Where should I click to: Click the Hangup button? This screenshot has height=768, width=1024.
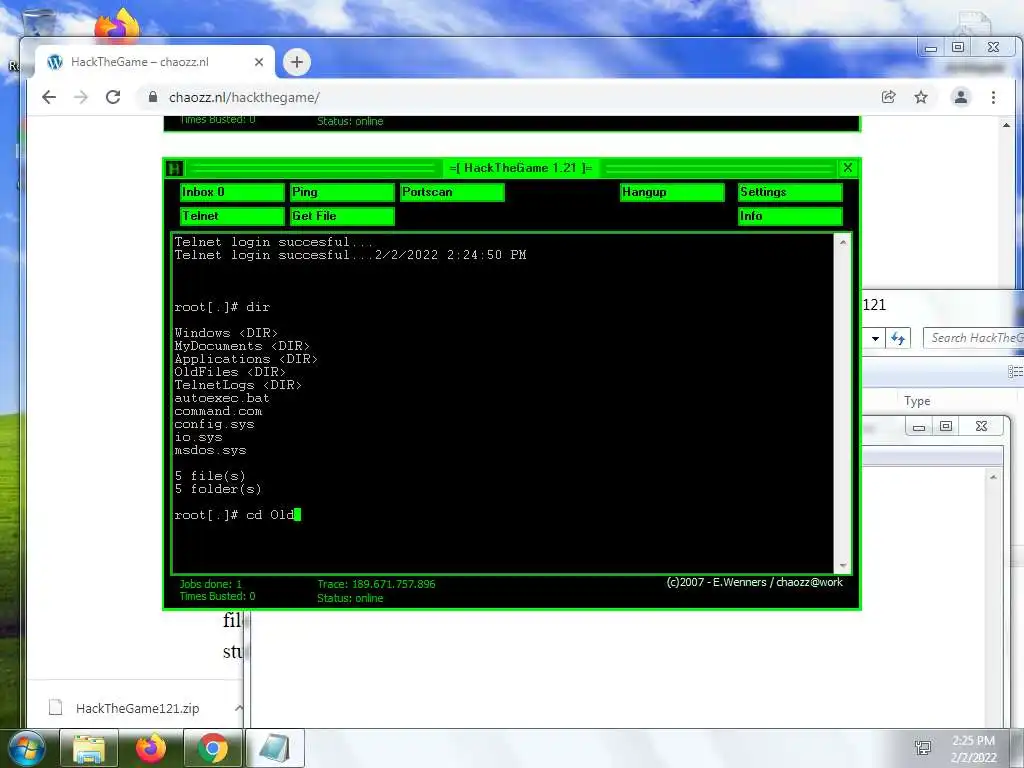tap(672, 192)
